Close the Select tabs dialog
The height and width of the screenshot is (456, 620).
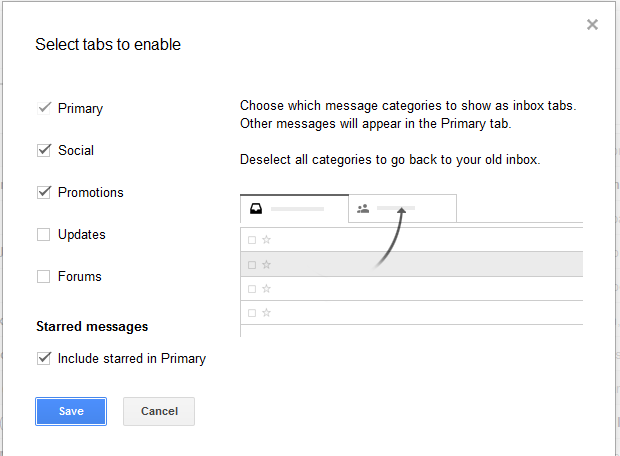coord(592,25)
